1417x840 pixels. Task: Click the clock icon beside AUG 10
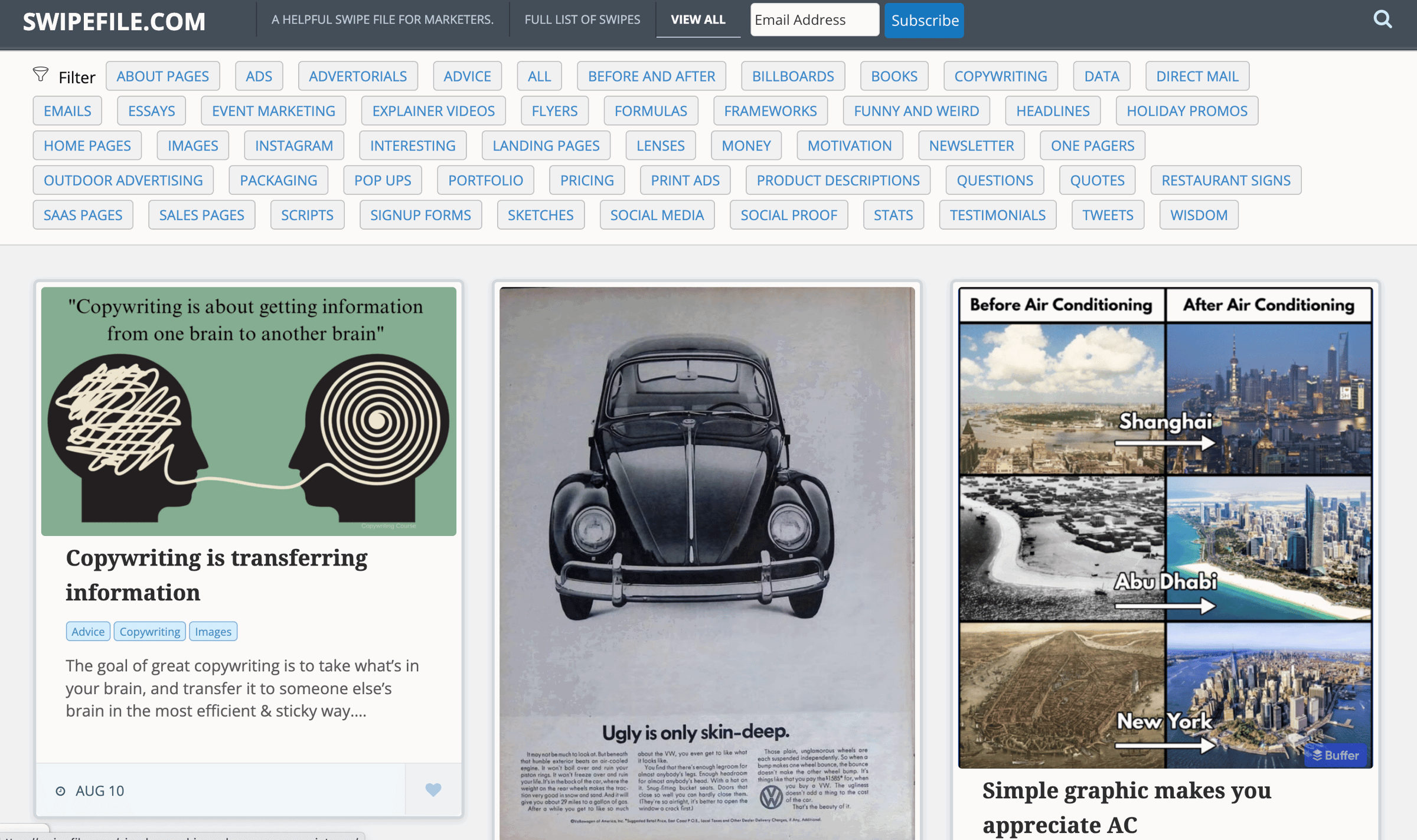(x=60, y=790)
